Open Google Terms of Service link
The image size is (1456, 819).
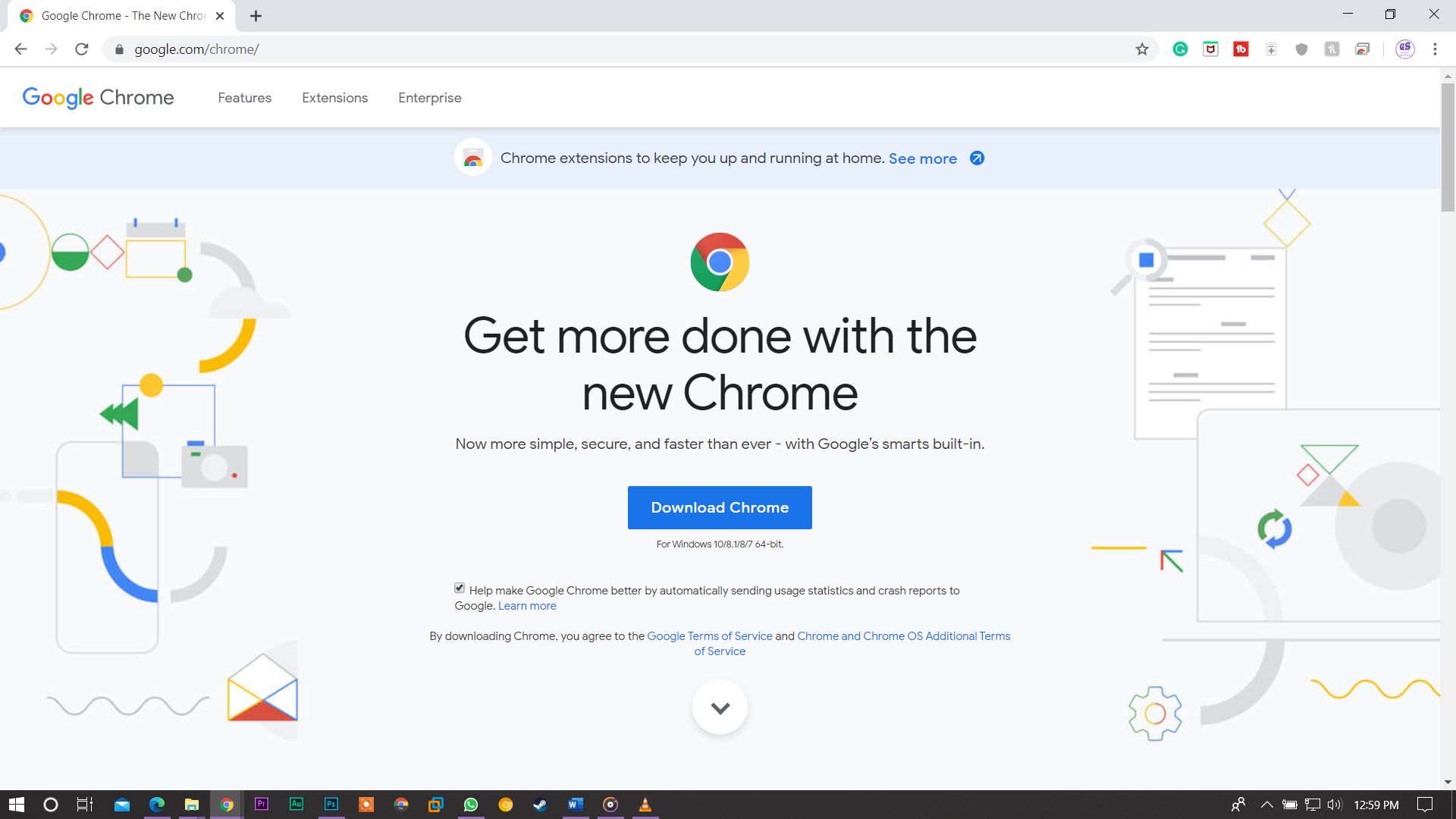[x=710, y=636]
